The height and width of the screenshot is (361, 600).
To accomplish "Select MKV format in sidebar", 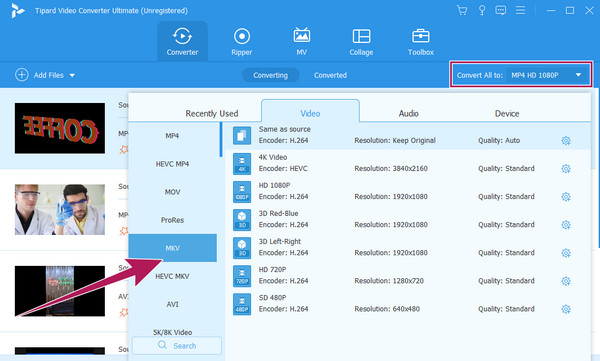I will 172,248.
